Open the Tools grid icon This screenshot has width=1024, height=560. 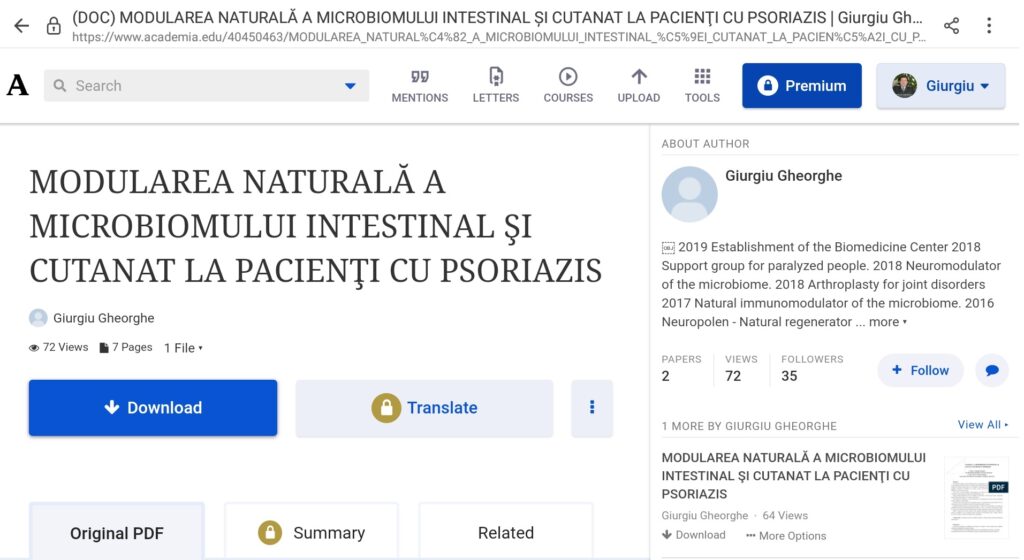tap(702, 77)
